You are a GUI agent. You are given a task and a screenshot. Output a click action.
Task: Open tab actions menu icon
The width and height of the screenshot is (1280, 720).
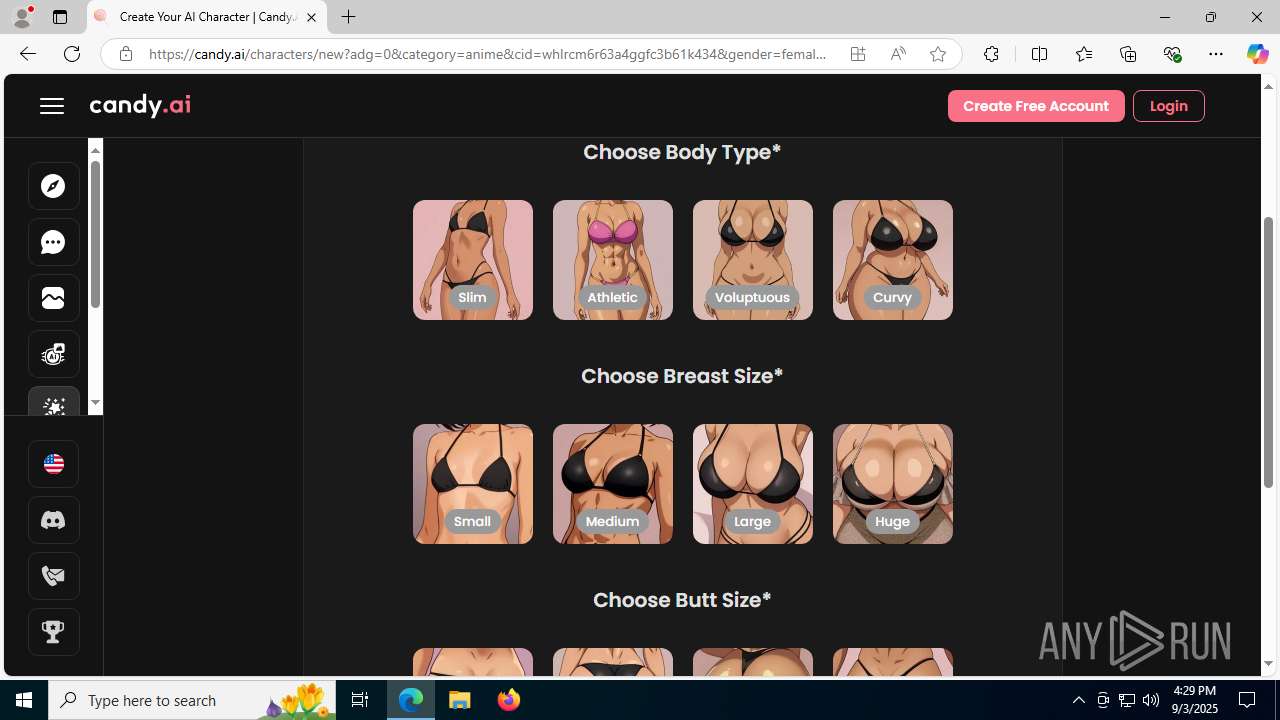tap(59, 17)
